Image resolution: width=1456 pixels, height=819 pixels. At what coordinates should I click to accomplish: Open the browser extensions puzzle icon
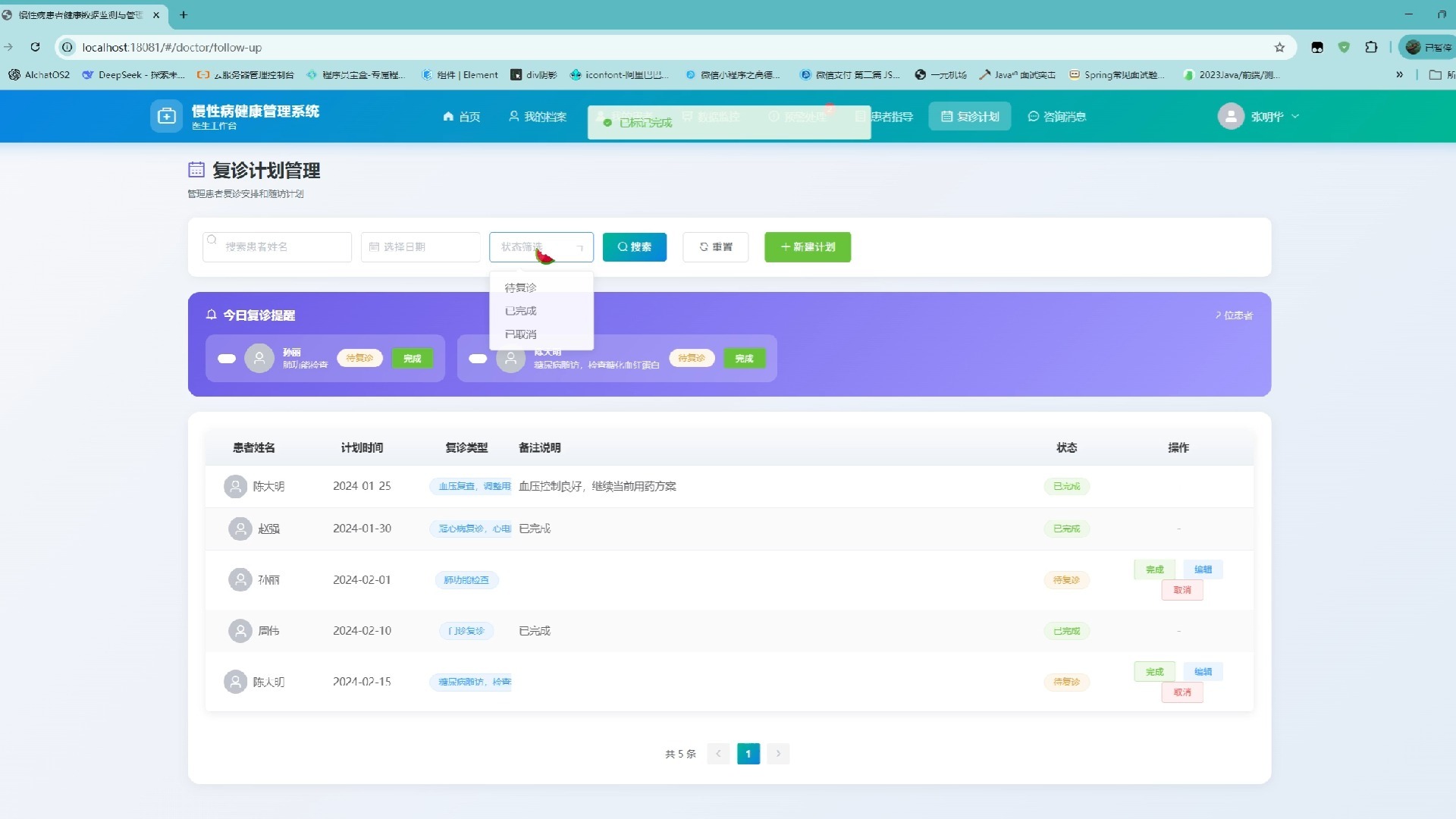pyautogui.click(x=1370, y=47)
